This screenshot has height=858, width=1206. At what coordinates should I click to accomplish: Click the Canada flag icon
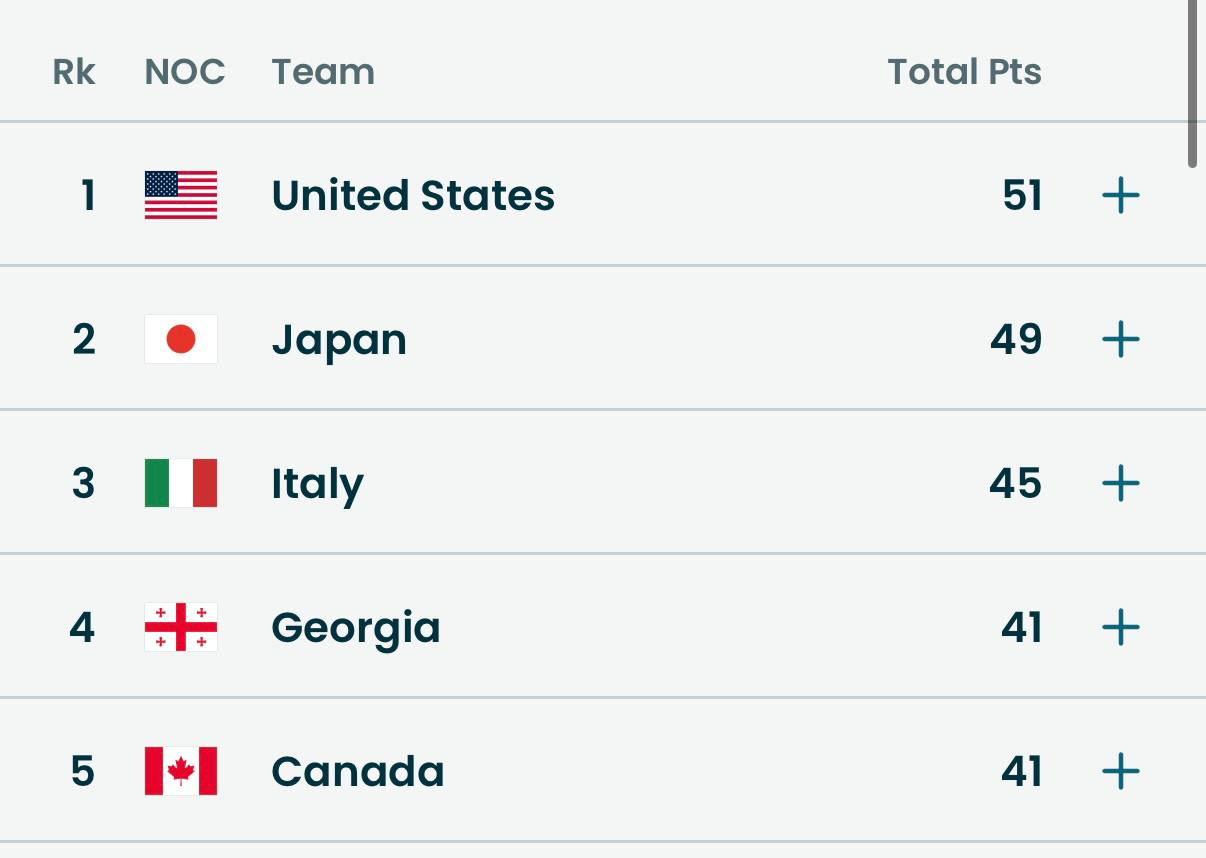point(181,772)
